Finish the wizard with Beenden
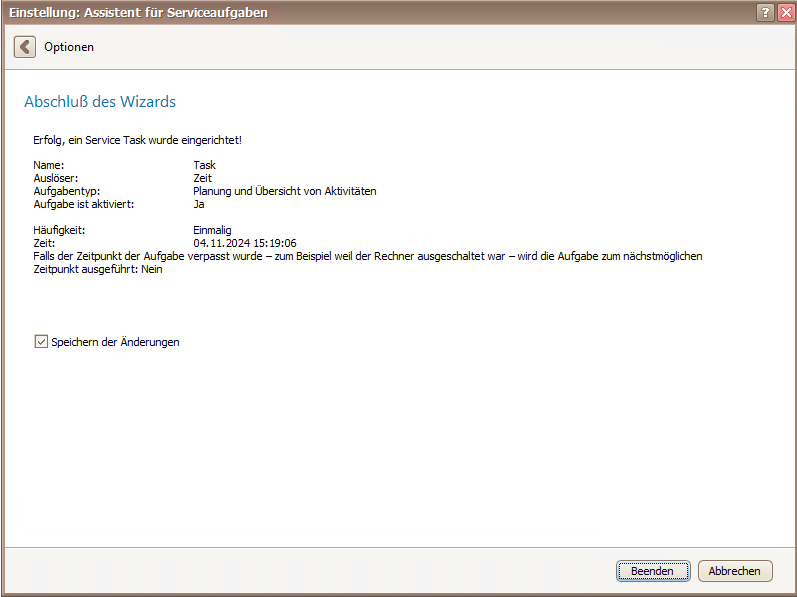Viewport: 797px width, 597px height. (x=653, y=571)
